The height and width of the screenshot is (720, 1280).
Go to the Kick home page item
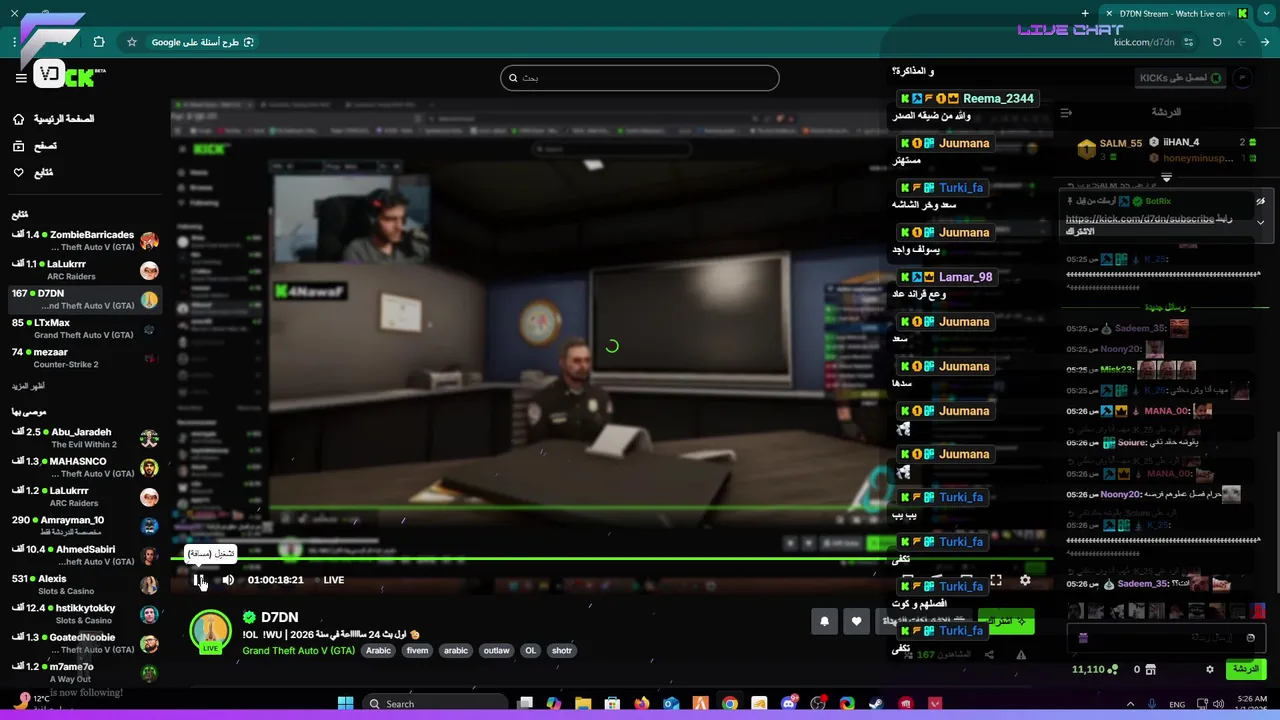pyautogui.click(x=54, y=119)
